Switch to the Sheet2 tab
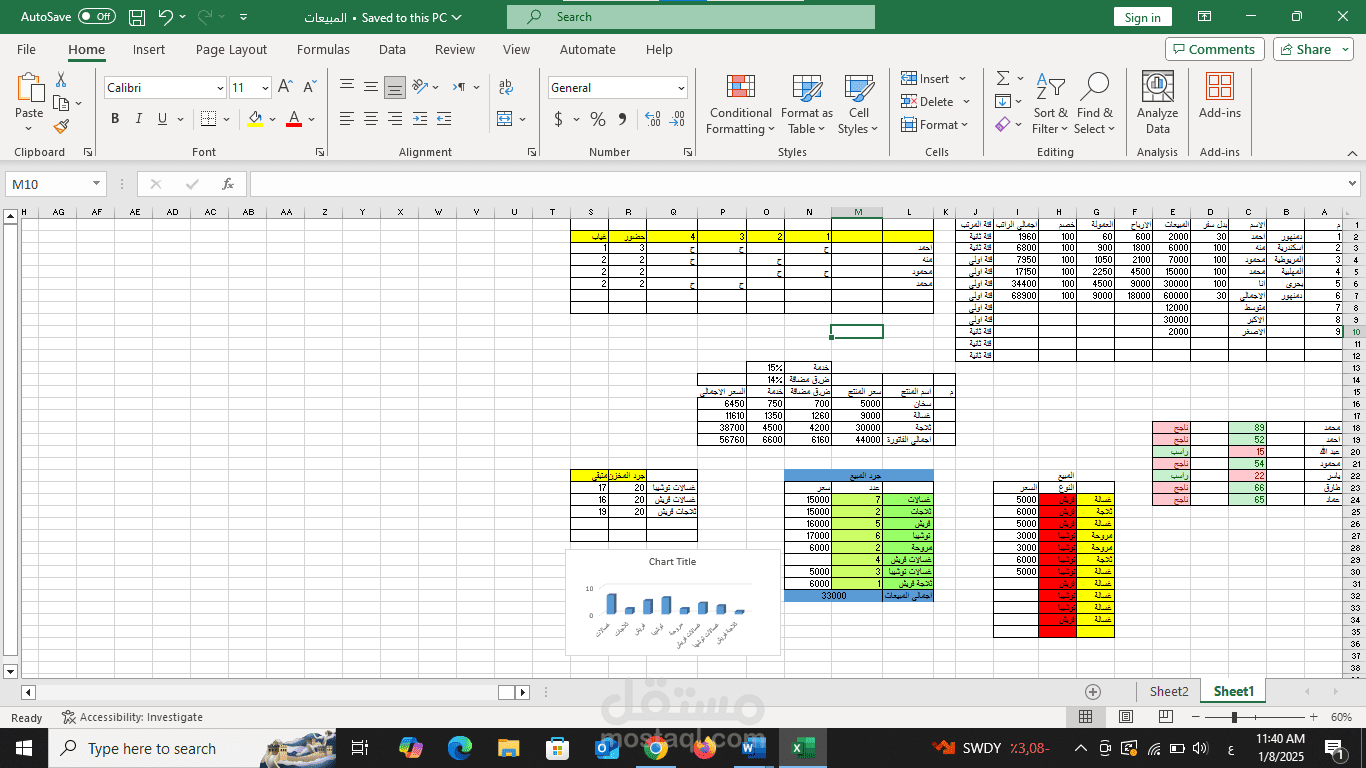The image size is (1366, 768). [x=1169, y=691]
